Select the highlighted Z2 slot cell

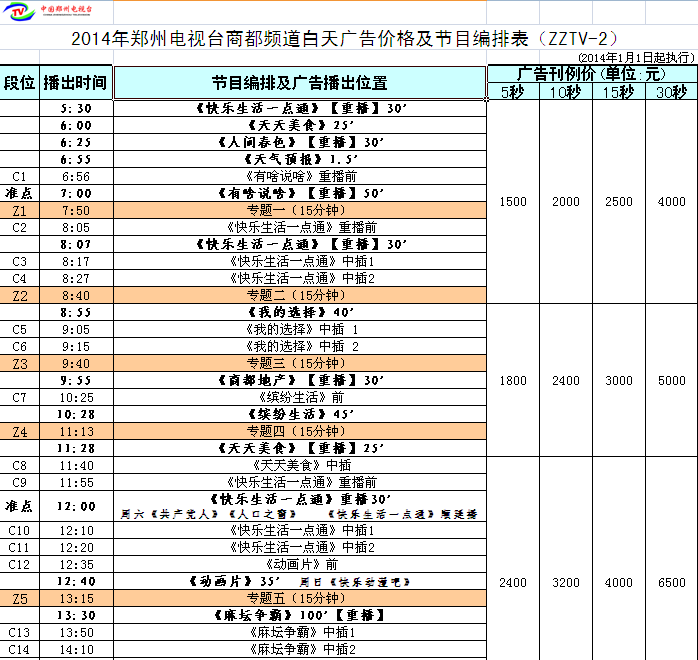tap(20, 296)
